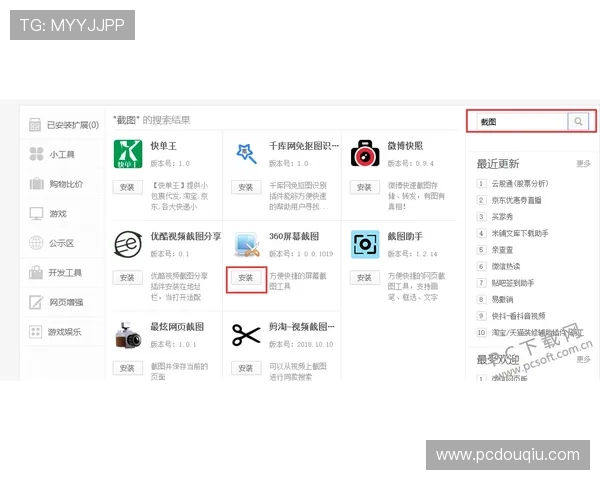This screenshot has width=600, height=480.
Task: Install the 千库网免抠图识 extension
Action: pyautogui.click(x=246, y=187)
